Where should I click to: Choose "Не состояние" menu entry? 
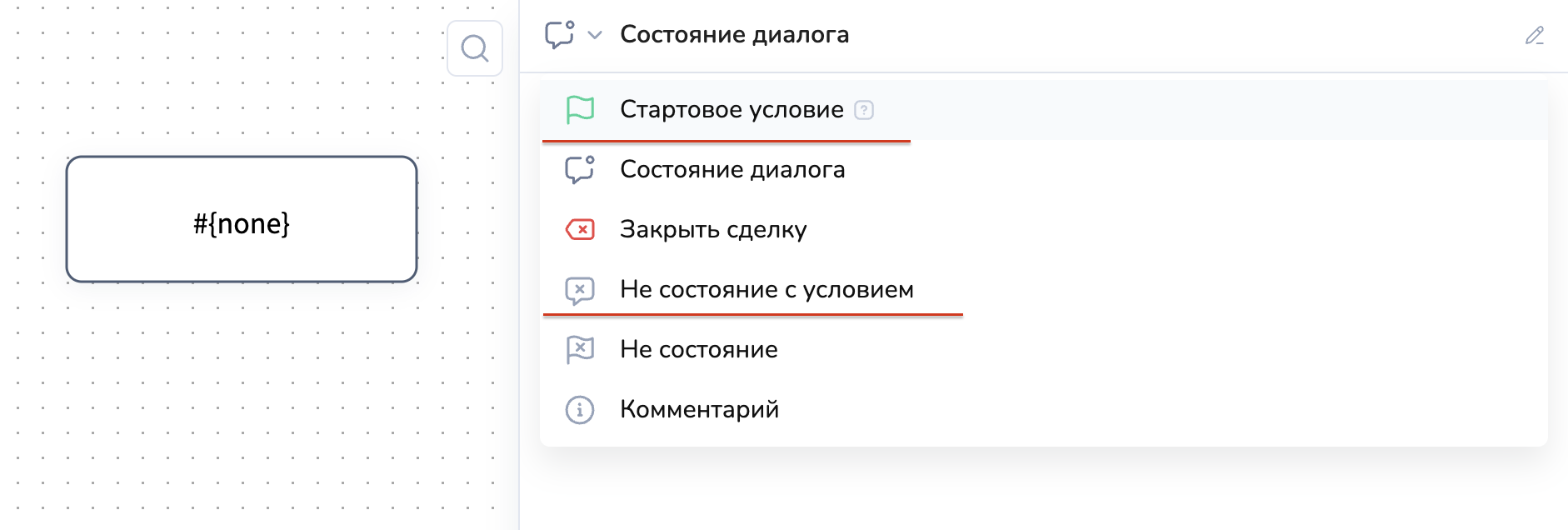tap(698, 350)
